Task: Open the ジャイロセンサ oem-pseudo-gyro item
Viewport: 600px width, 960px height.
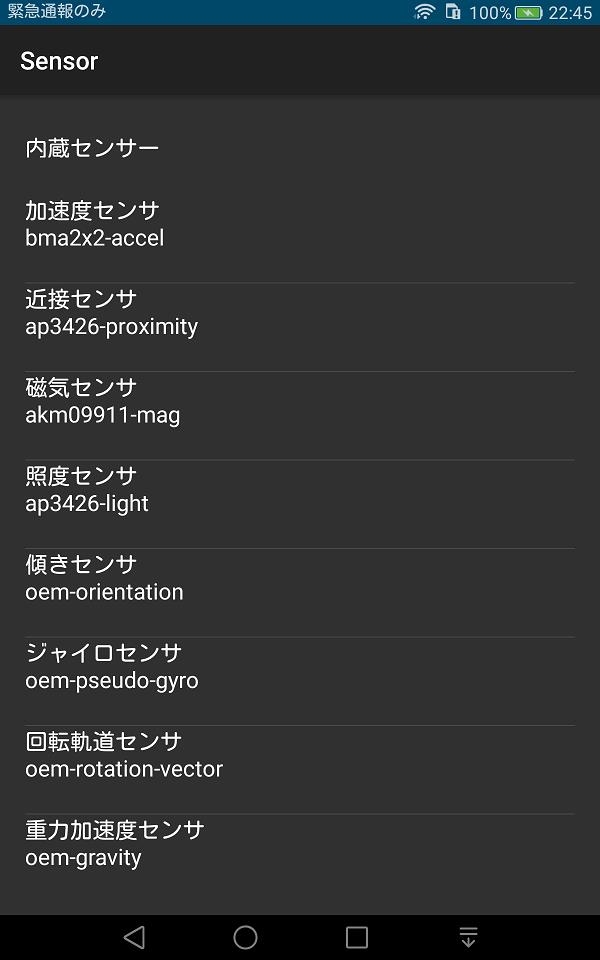Action: pos(300,667)
